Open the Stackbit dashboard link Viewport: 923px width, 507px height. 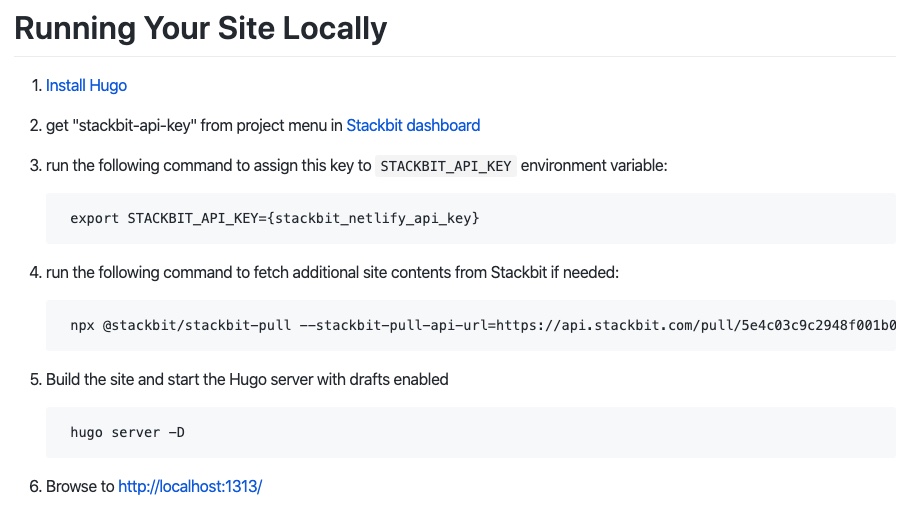(x=413, y=125)
